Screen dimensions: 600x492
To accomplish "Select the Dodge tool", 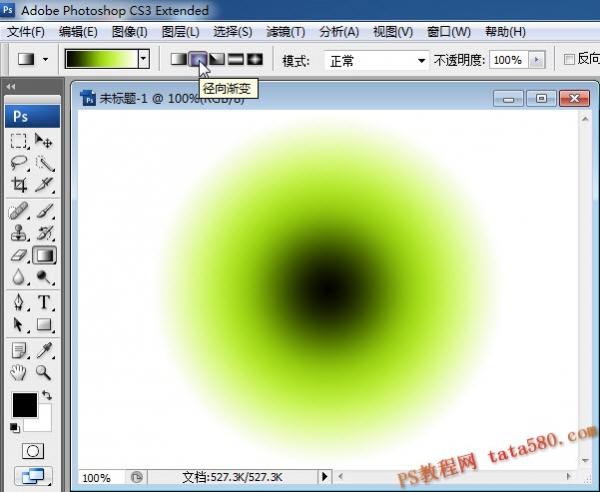I will (44, 277).
